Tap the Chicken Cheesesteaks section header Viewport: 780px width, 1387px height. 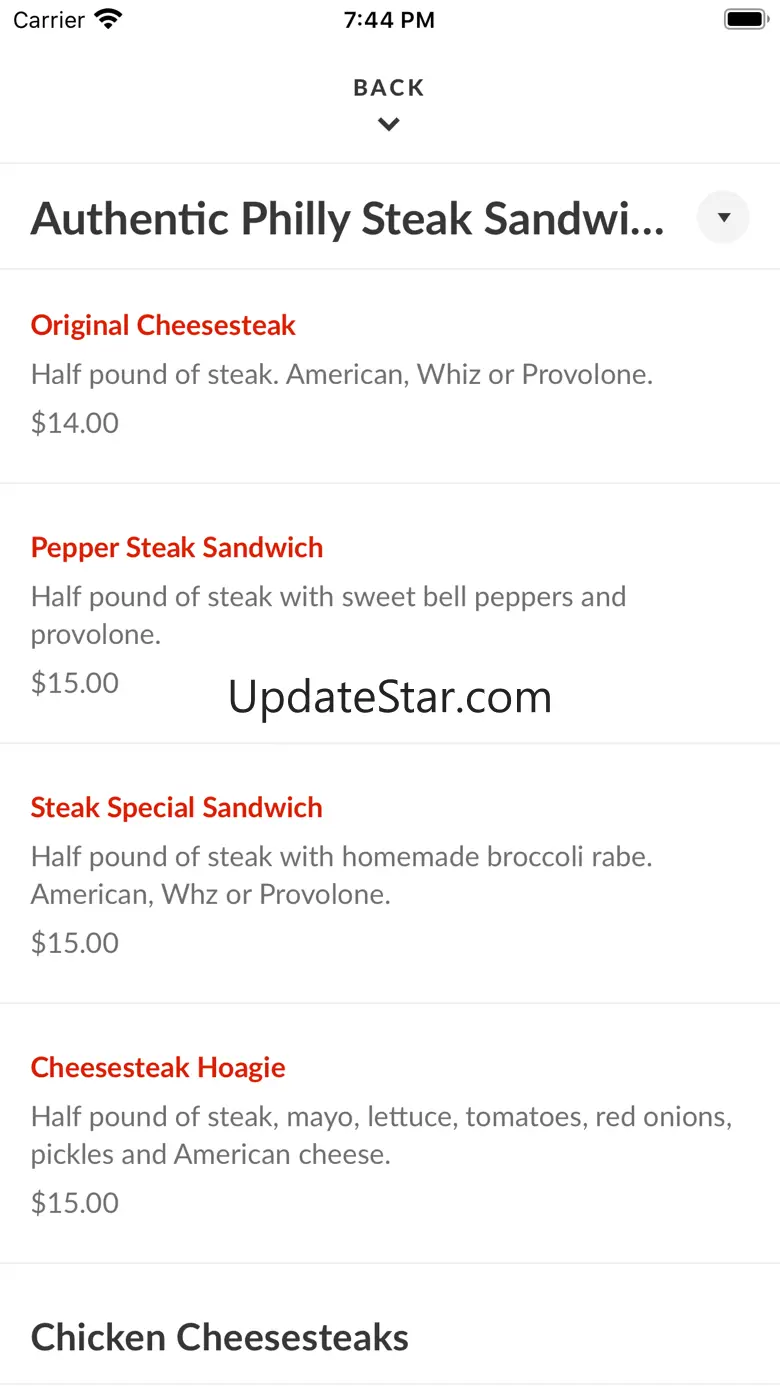(220, 1337)
